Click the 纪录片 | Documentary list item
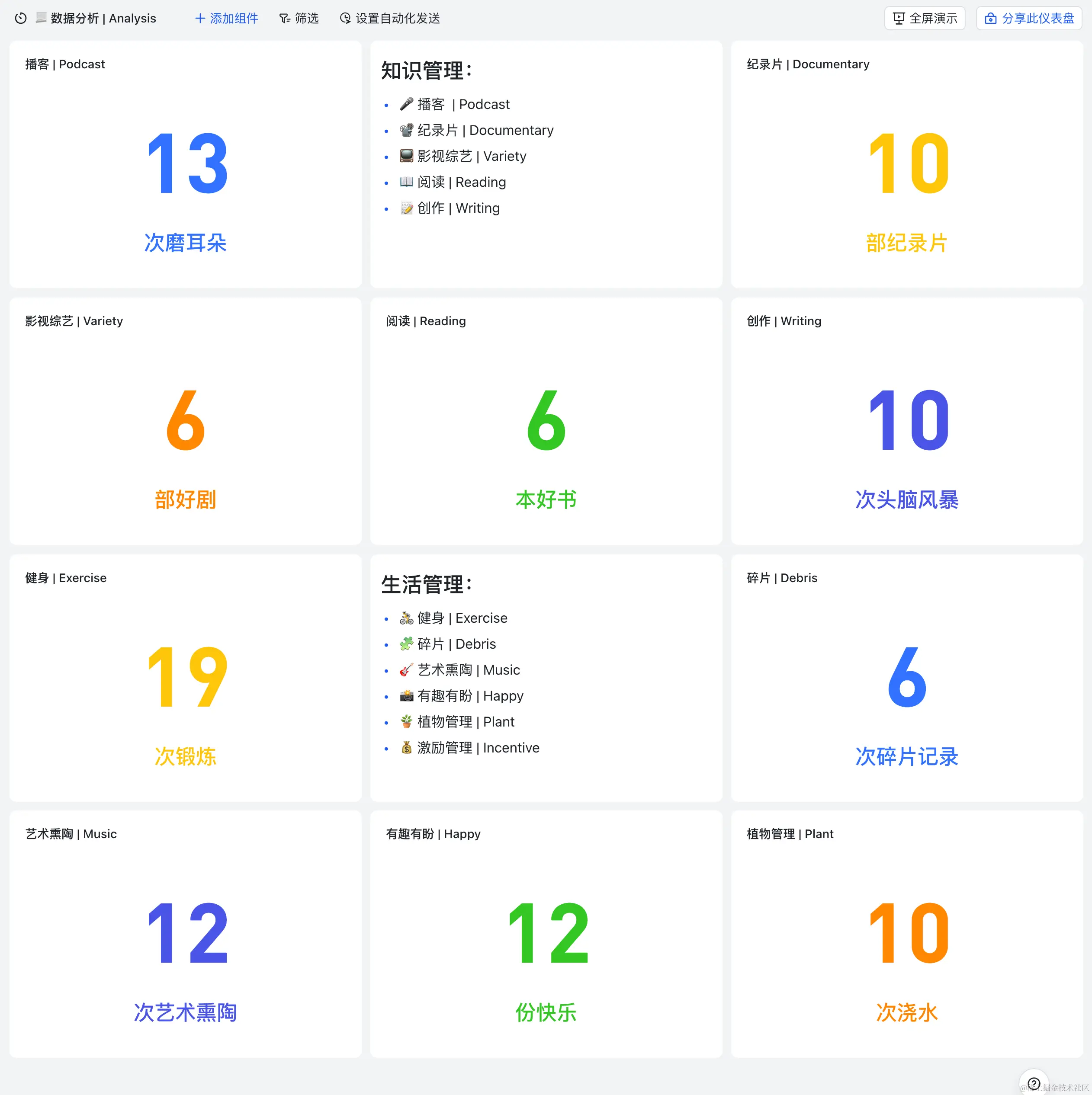Image resolution: width=1092 pixels, height=1095 pixels. point(485,130)
